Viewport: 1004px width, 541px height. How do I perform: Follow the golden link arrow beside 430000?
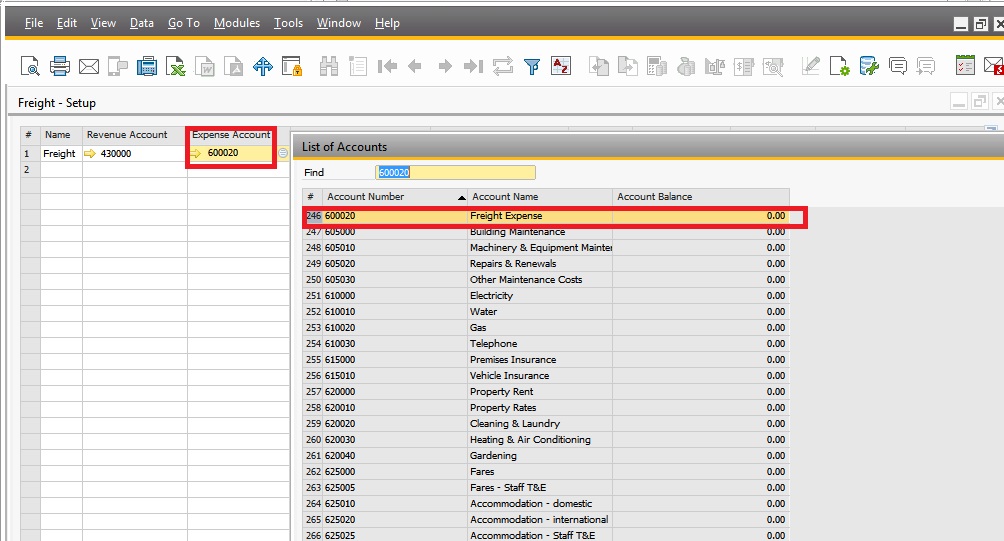tap(90, 154)
